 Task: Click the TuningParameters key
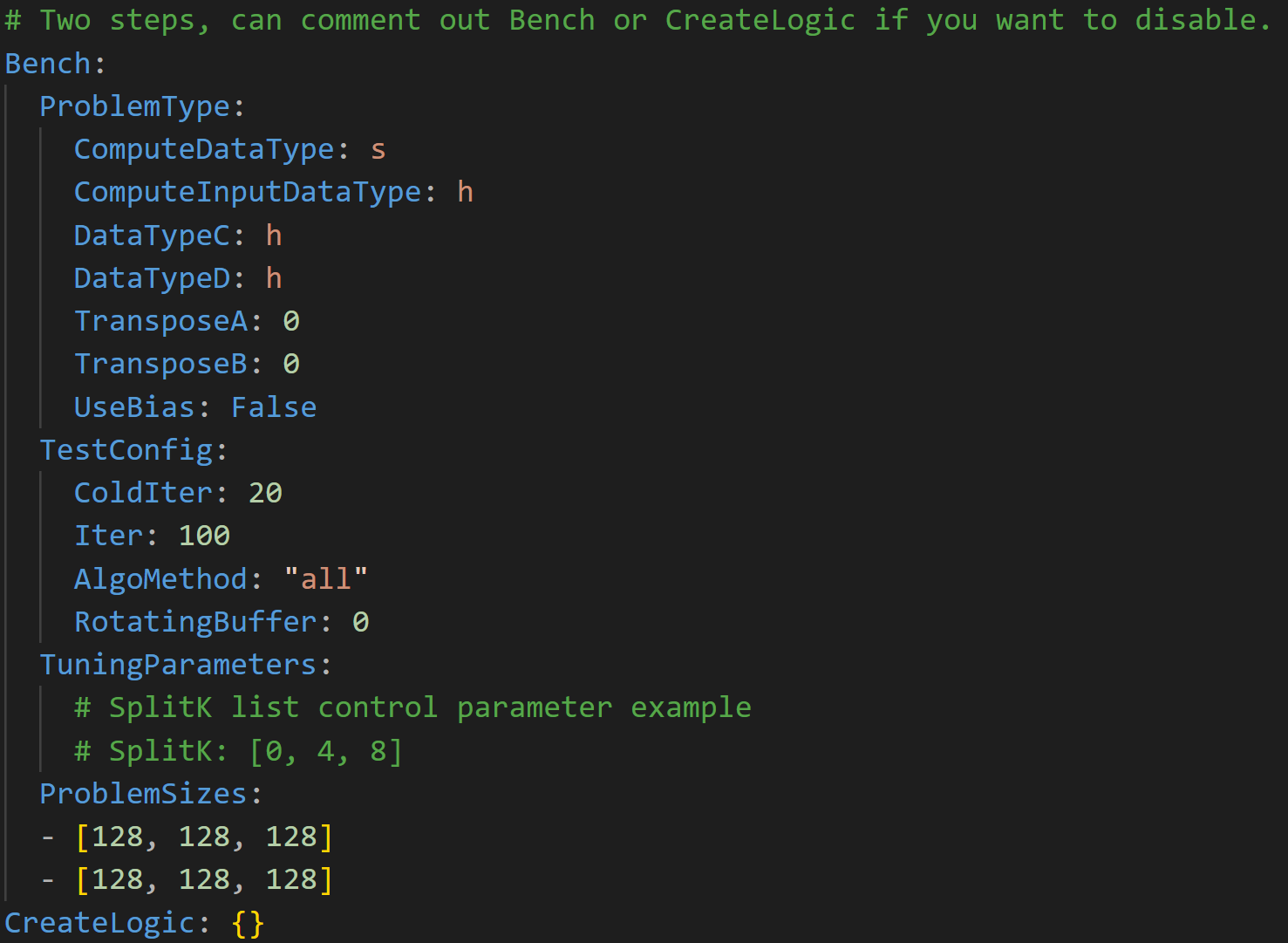178,665
